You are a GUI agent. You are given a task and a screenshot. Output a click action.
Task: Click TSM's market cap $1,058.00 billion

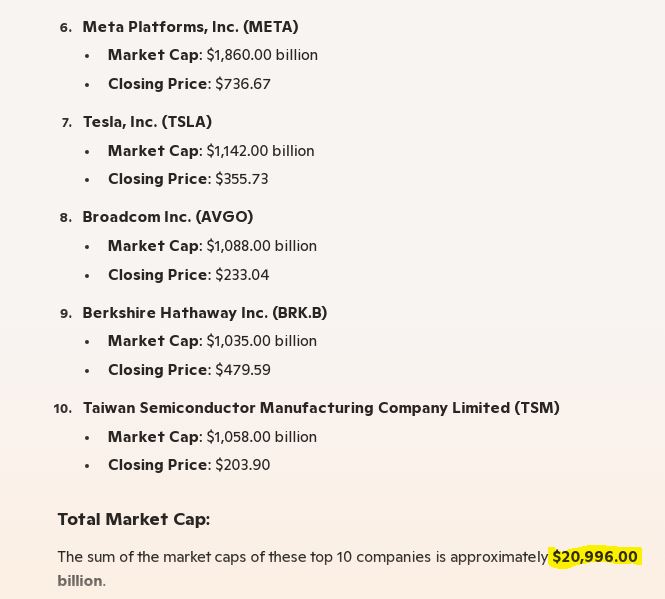(261, 437)
